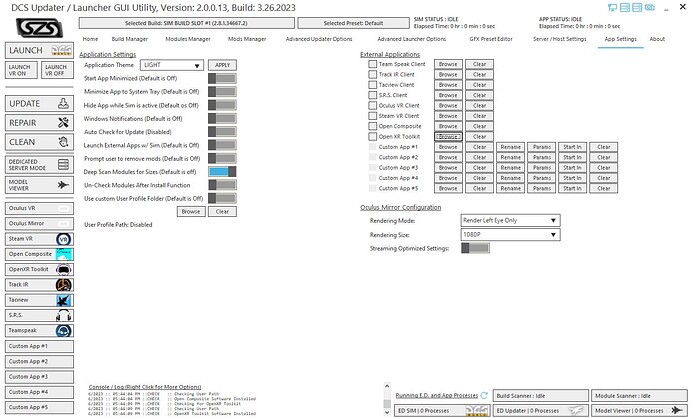Click the eye view icon in the title bar
690x418 pixels.
click(x=650, y=7)
